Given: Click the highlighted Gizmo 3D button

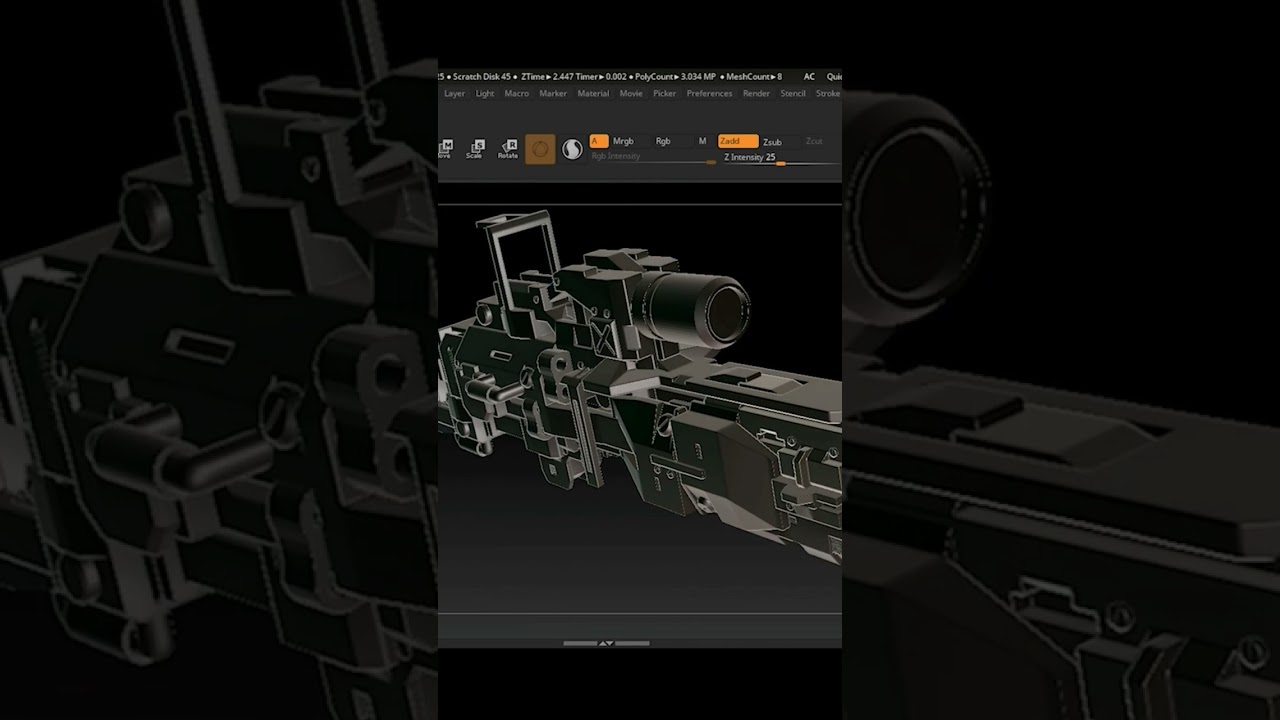Looking at the screenshot, I should (x=540, y=149).
